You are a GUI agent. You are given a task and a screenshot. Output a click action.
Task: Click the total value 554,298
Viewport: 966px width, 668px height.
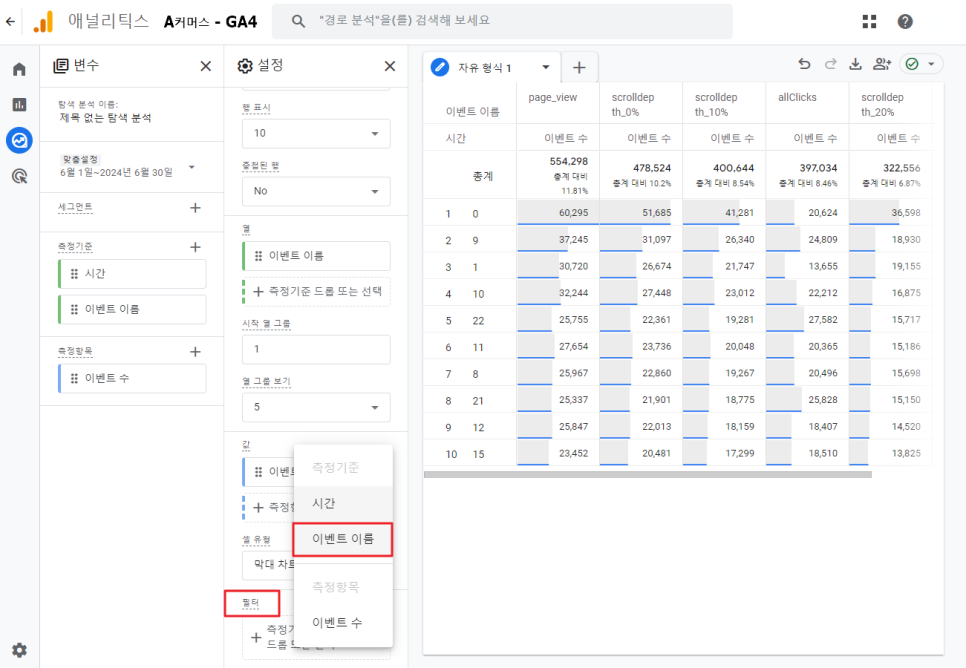click(x=569, y=161)
